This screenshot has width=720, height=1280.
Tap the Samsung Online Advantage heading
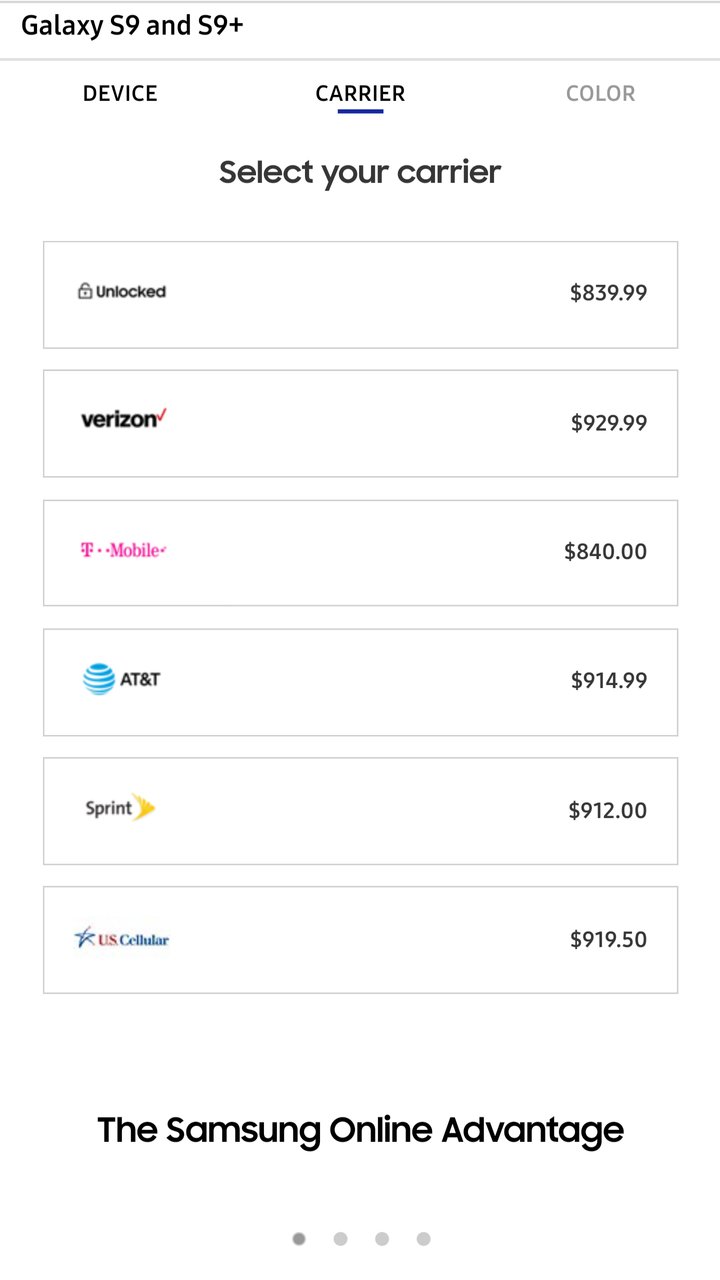tap(360, 1130)
